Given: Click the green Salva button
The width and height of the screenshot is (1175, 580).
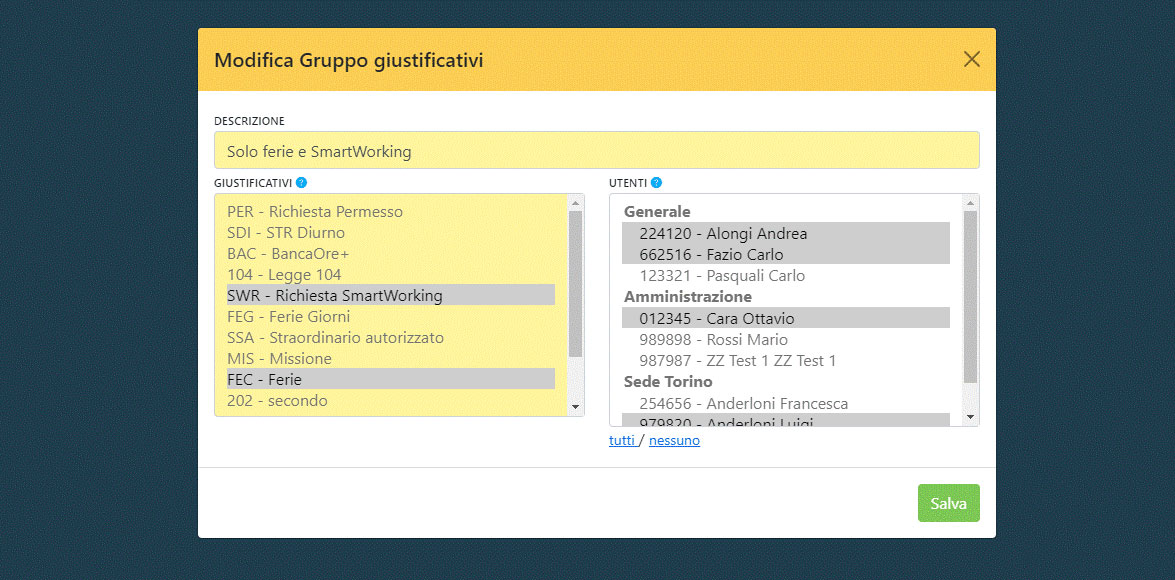Looking at the screenshot, I should 948,503.
